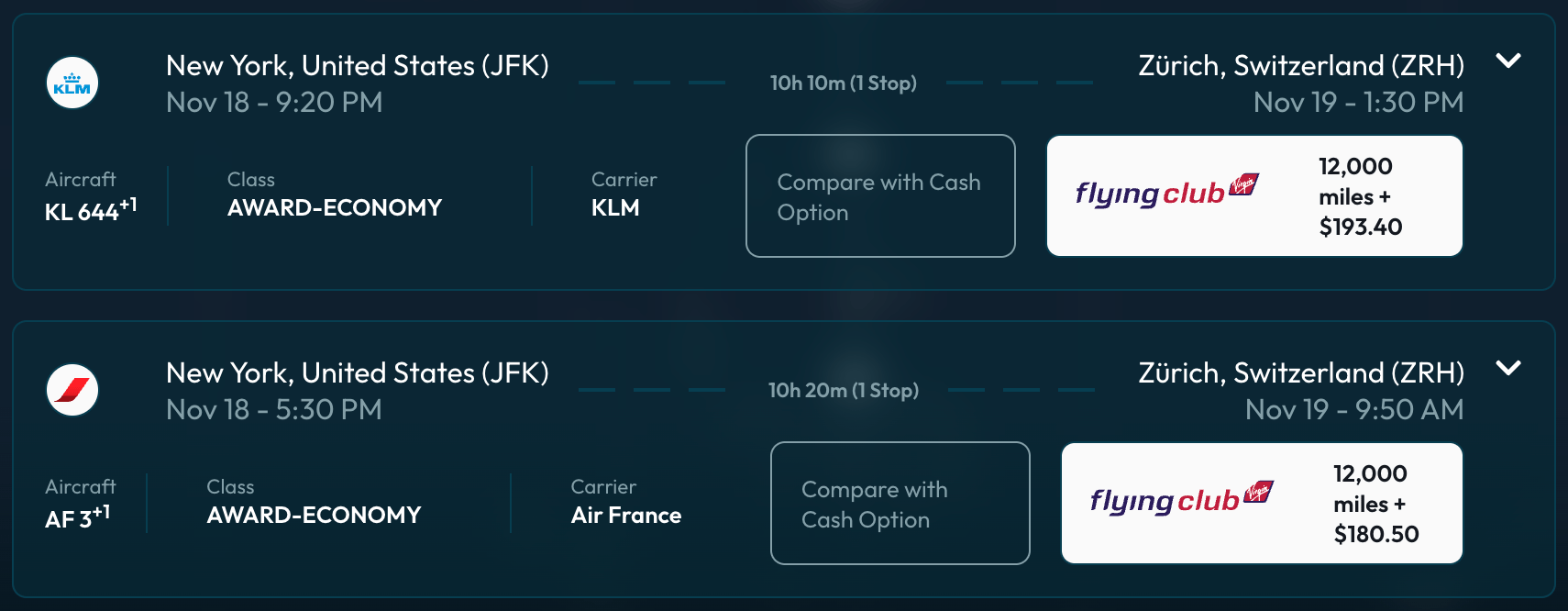
Task: Collapse the top flight card using its arrow
Action: pos(1508,62)
